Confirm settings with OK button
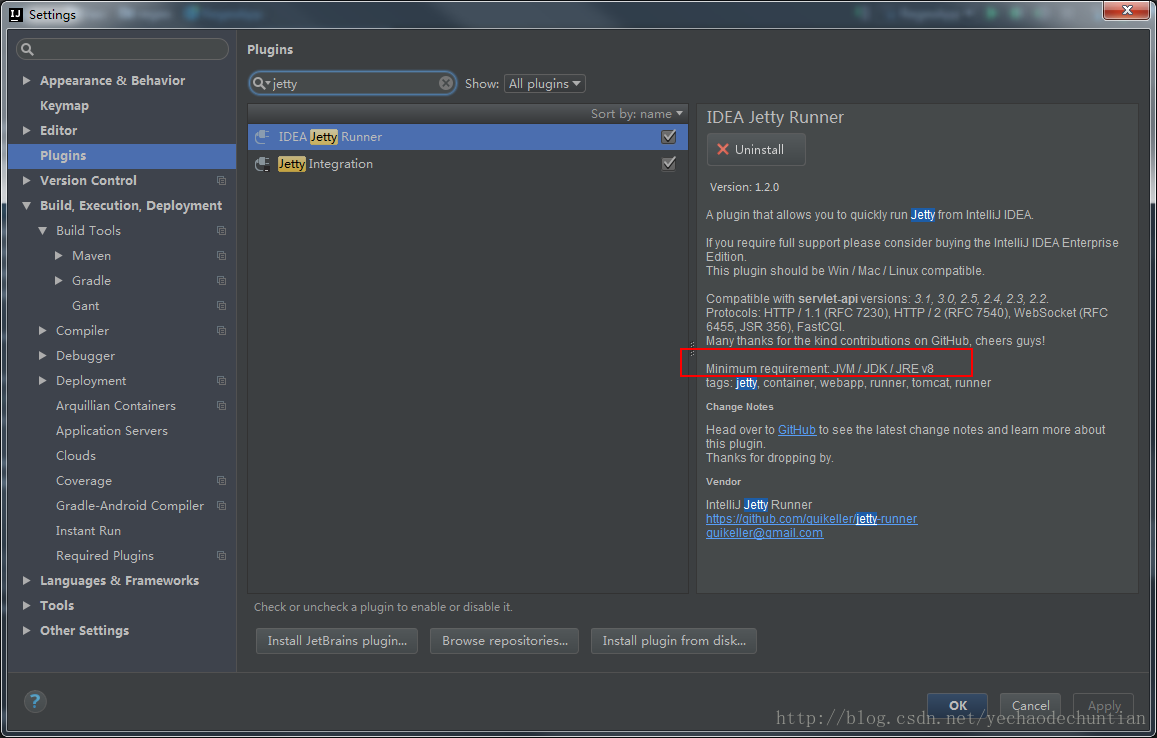This screenshot has width=1157, height=738. tap(958, 706)
